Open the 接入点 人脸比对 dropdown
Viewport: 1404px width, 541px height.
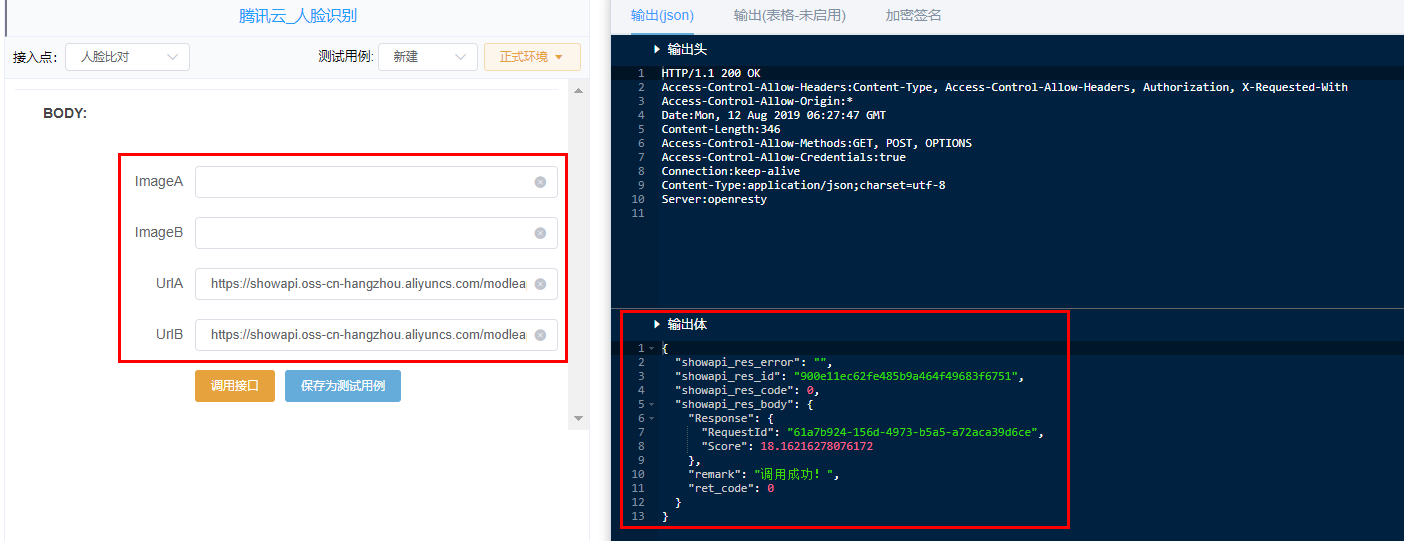[x=128, y=57]
